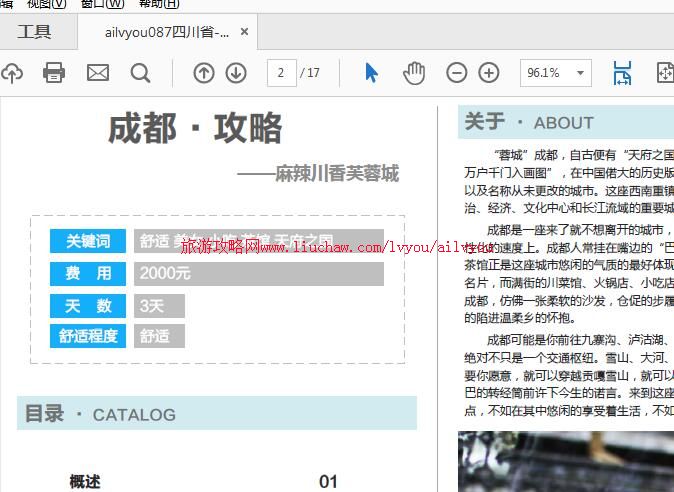This screenshot has height=492, width=674.
Task: Switch to the hand pan tool
Action: tap(413, 72)
